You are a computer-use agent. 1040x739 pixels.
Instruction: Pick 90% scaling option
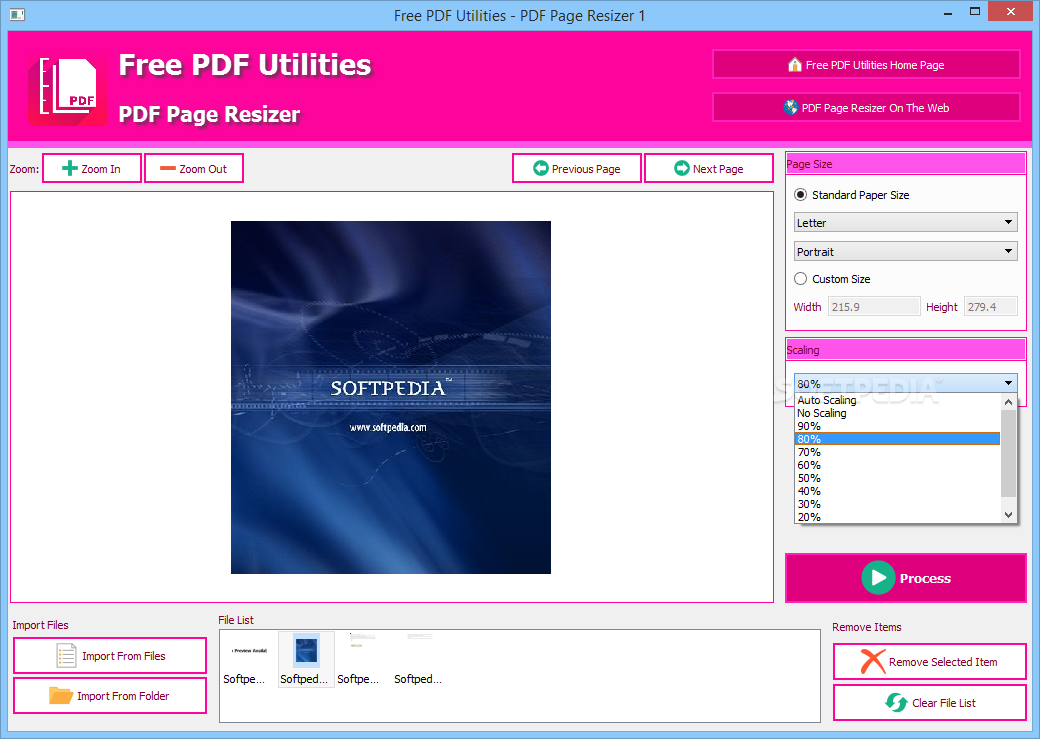[897, 426]
